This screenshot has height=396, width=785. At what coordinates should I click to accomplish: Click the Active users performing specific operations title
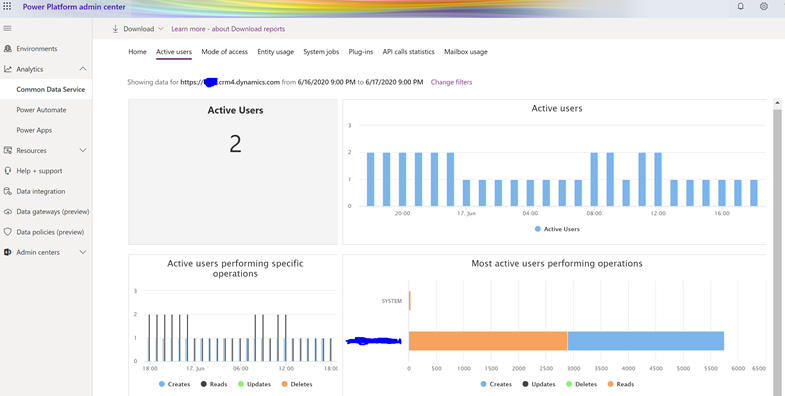coord(235,268)
